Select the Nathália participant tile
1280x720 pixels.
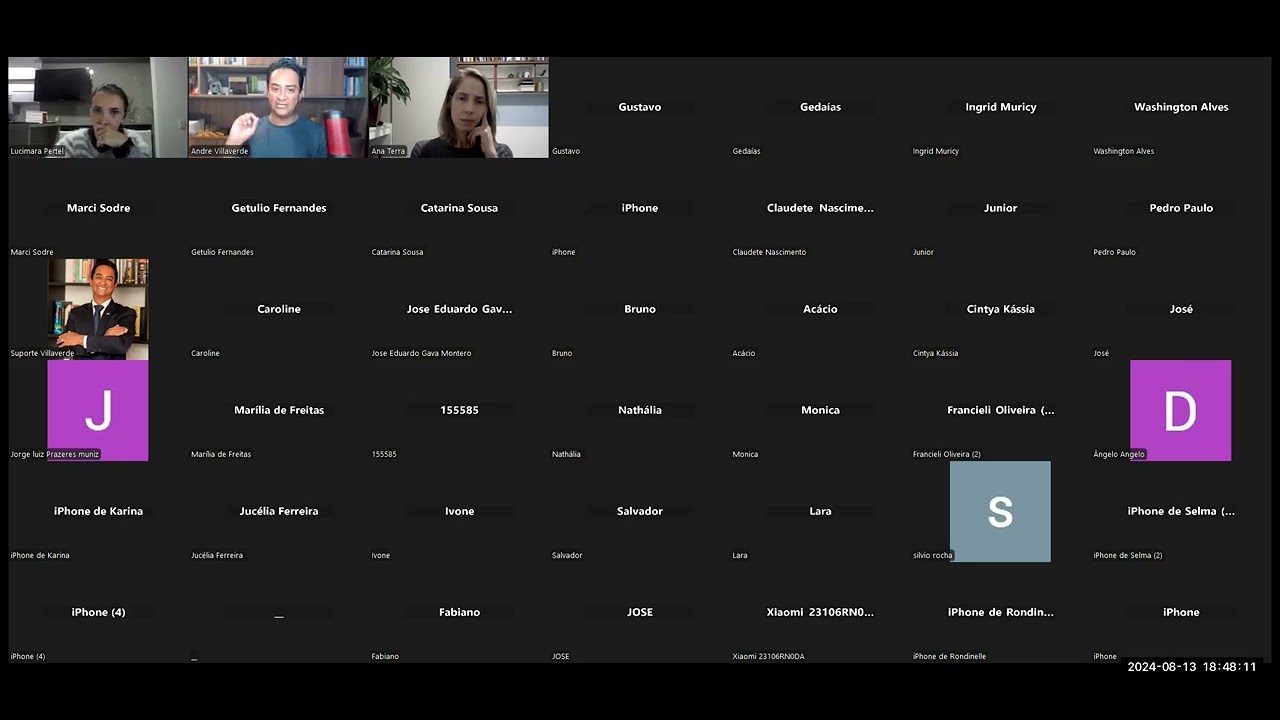point(640,410)
